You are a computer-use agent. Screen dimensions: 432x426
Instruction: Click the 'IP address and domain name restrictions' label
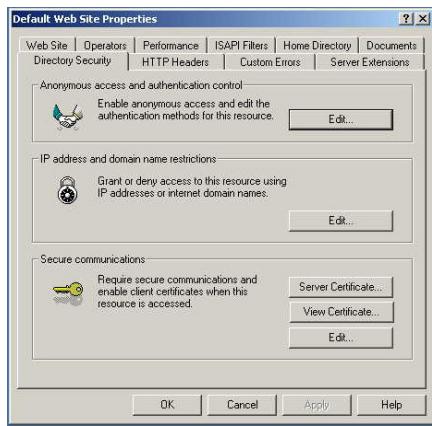(128, 159)
